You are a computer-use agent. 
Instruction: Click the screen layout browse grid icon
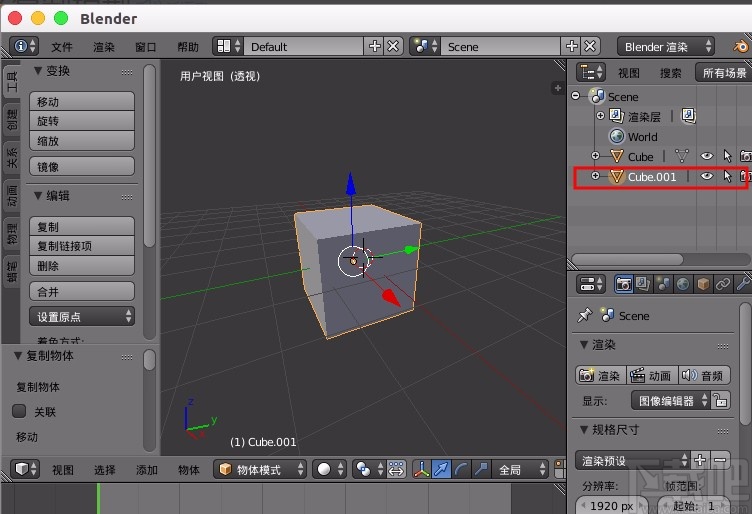[x=228, y=47]
